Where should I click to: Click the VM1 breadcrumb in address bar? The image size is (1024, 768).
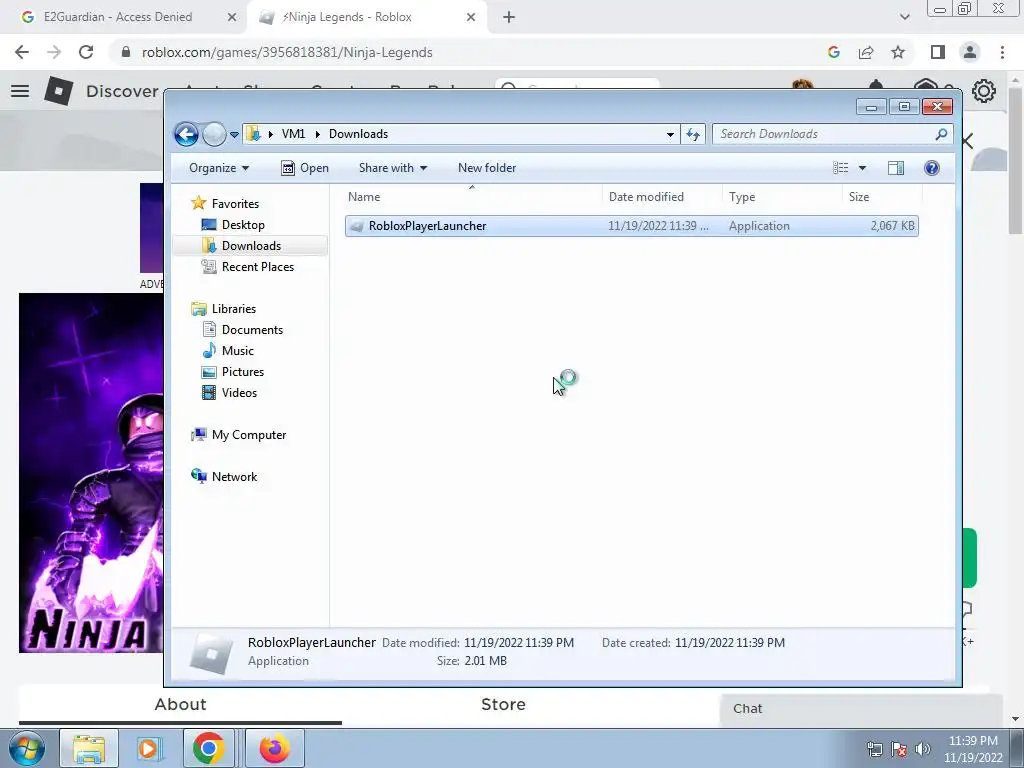(293, 134)
